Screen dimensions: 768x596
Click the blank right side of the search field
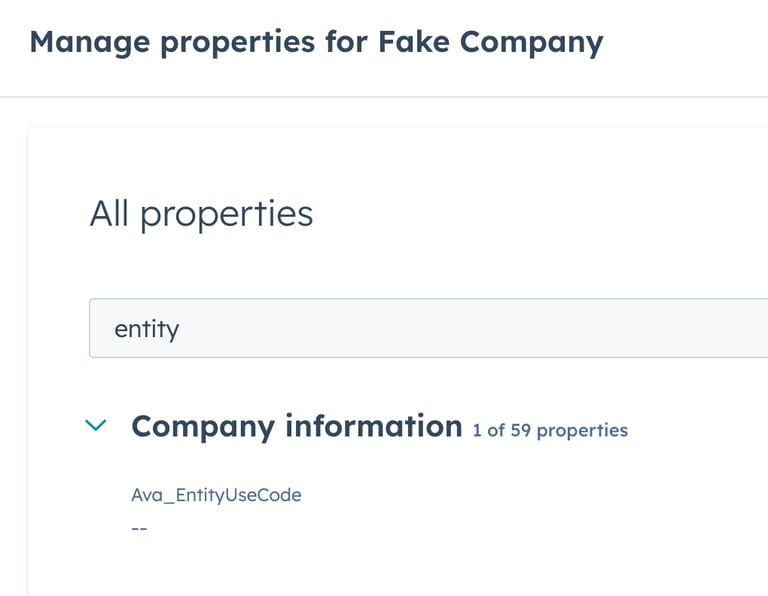(650, 328)
